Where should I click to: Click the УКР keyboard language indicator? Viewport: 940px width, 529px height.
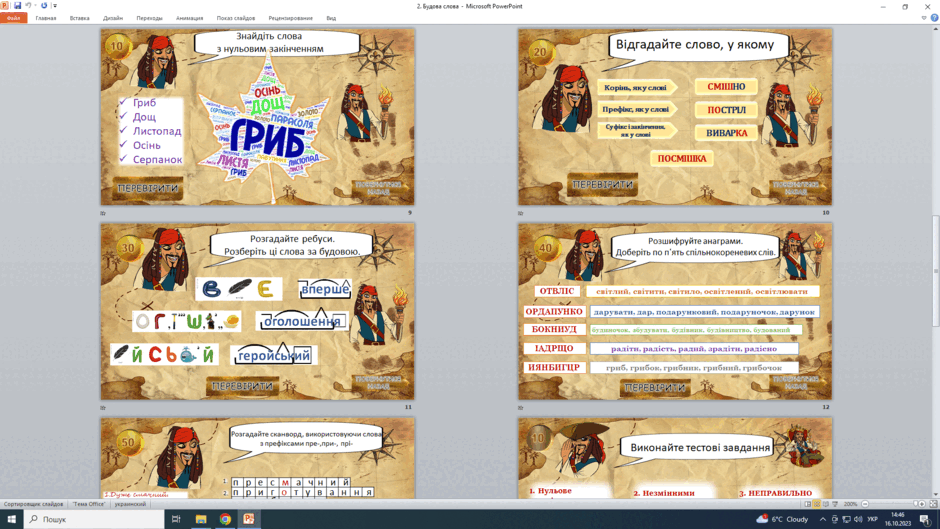872,519
